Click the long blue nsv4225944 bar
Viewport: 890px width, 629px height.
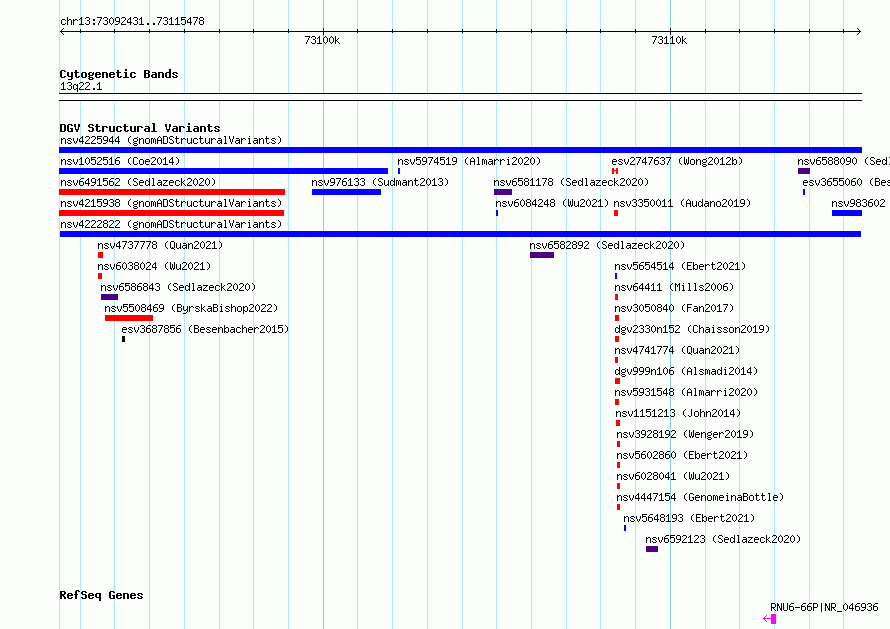(x=460, y=150)
